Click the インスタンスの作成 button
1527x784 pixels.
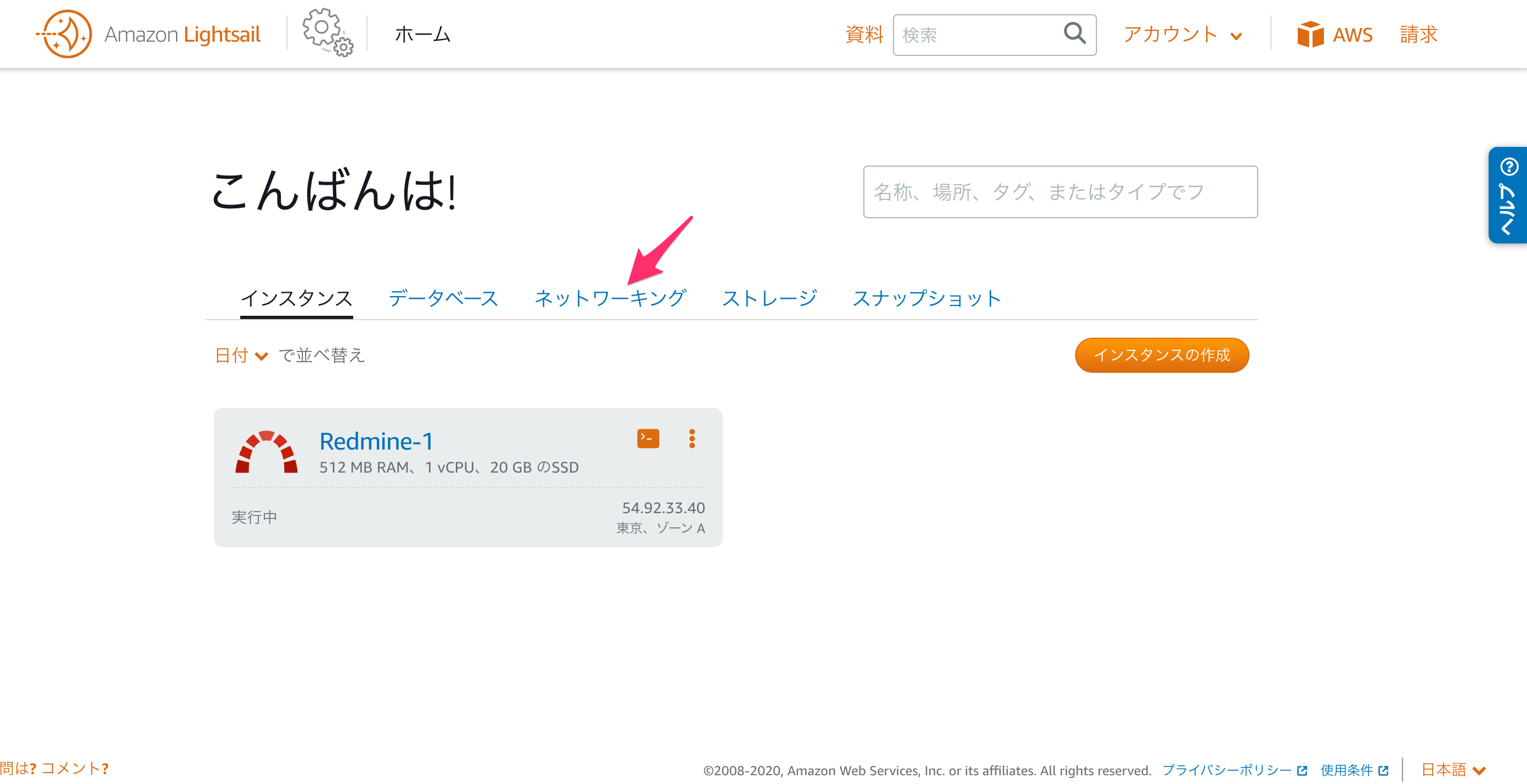coord(1161,355)
